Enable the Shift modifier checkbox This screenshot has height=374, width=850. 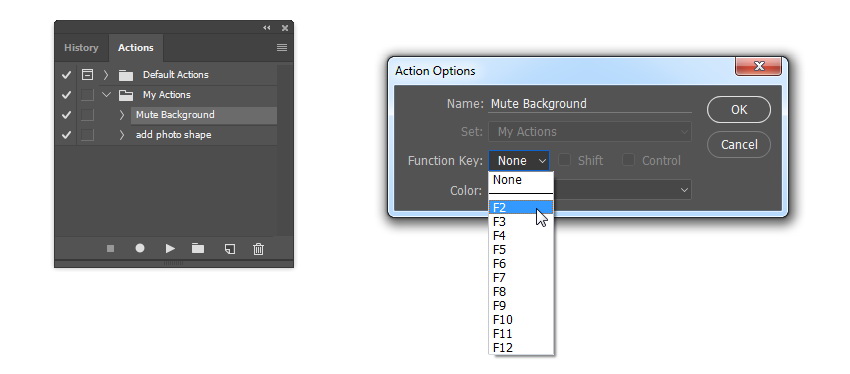[565, 160]
